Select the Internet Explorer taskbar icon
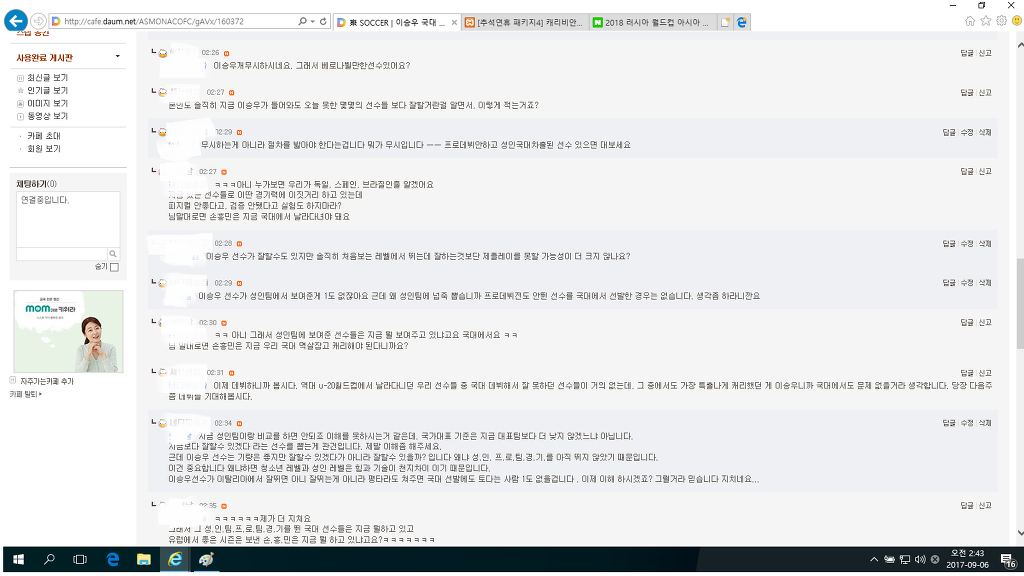The height and width of the screenshot is (576, 1024). pyautogui.click(x=175, y=560)
